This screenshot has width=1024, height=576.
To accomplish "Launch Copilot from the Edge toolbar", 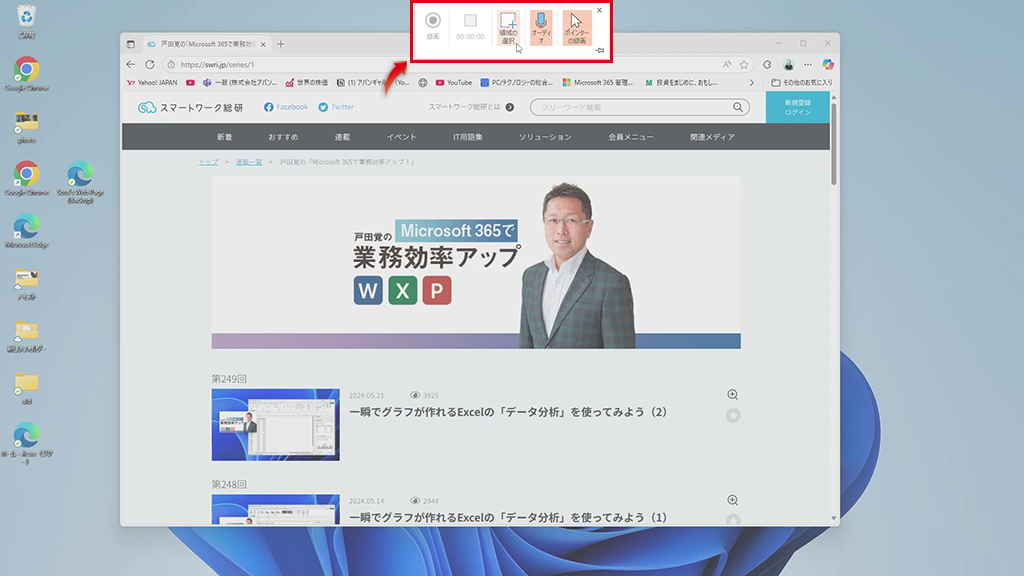I will click(828, 65).
